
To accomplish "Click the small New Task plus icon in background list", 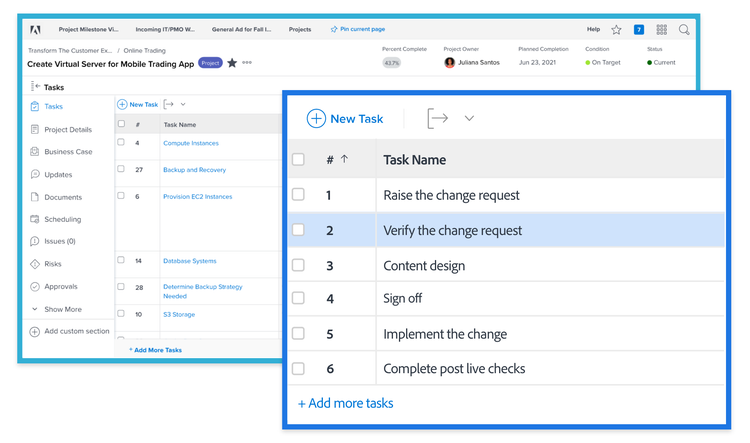I will click(122, 104).
